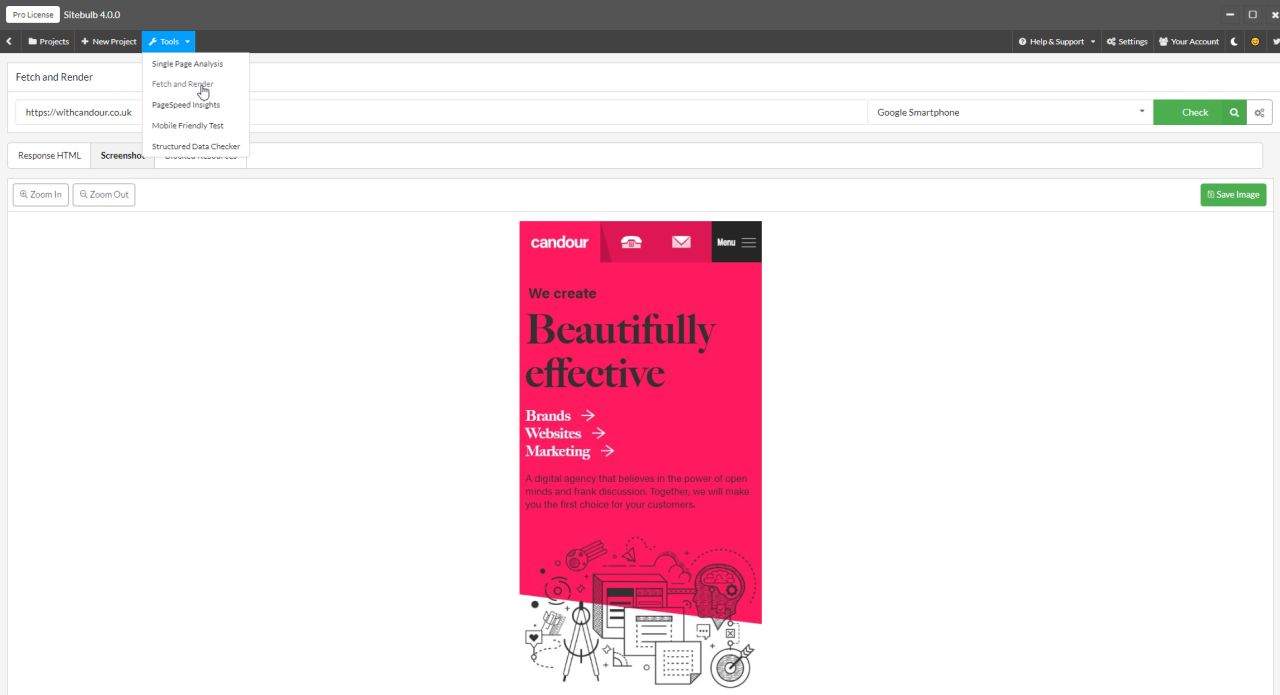
Task: Open fetch options via the gears icon
Action: [1260, 113]
